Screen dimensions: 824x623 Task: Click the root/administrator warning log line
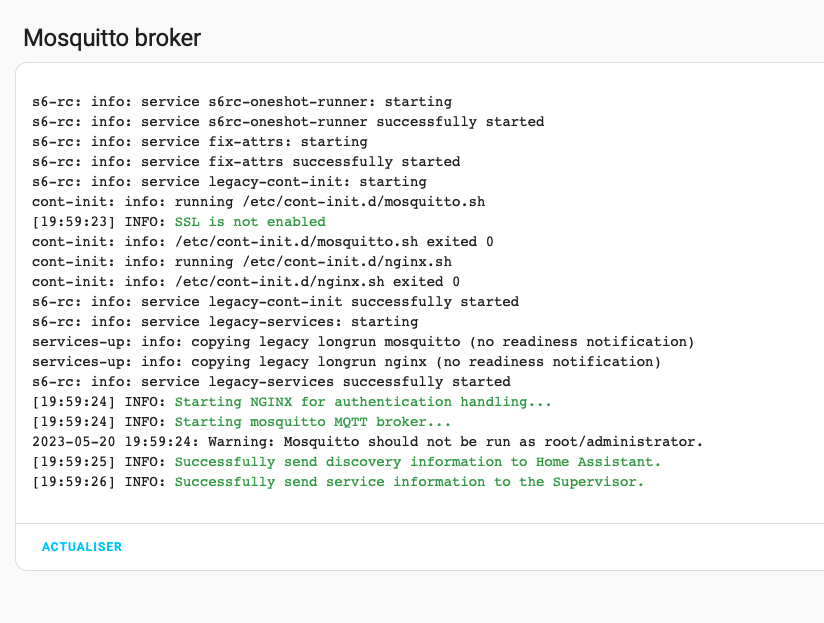(367, 442)
